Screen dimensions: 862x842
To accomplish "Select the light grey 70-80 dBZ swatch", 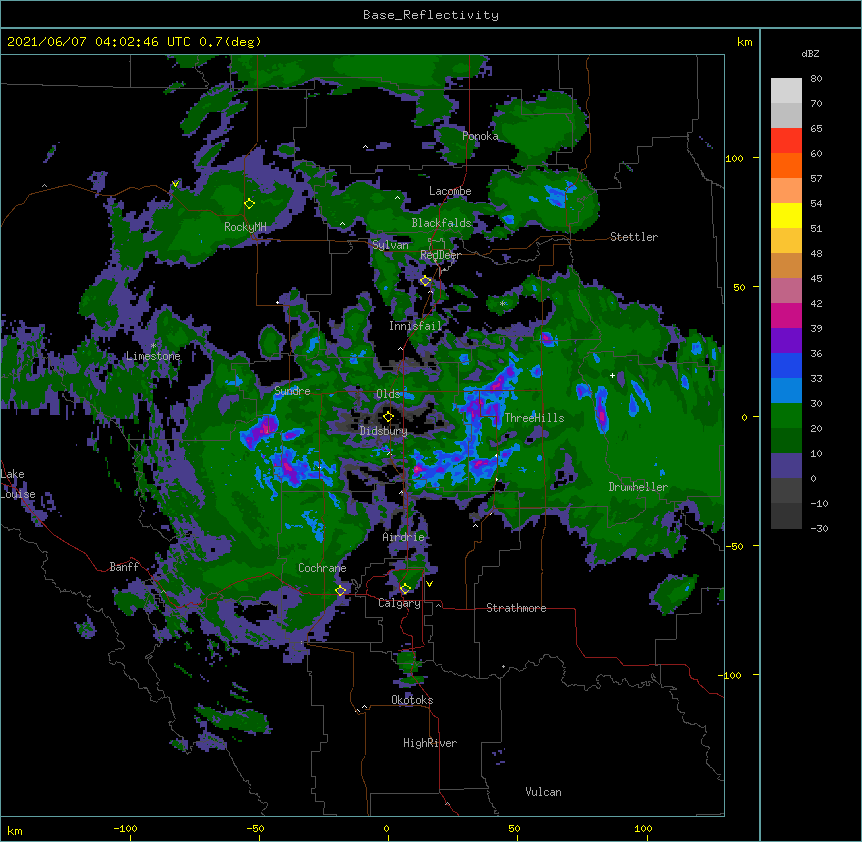I will 786,91.
